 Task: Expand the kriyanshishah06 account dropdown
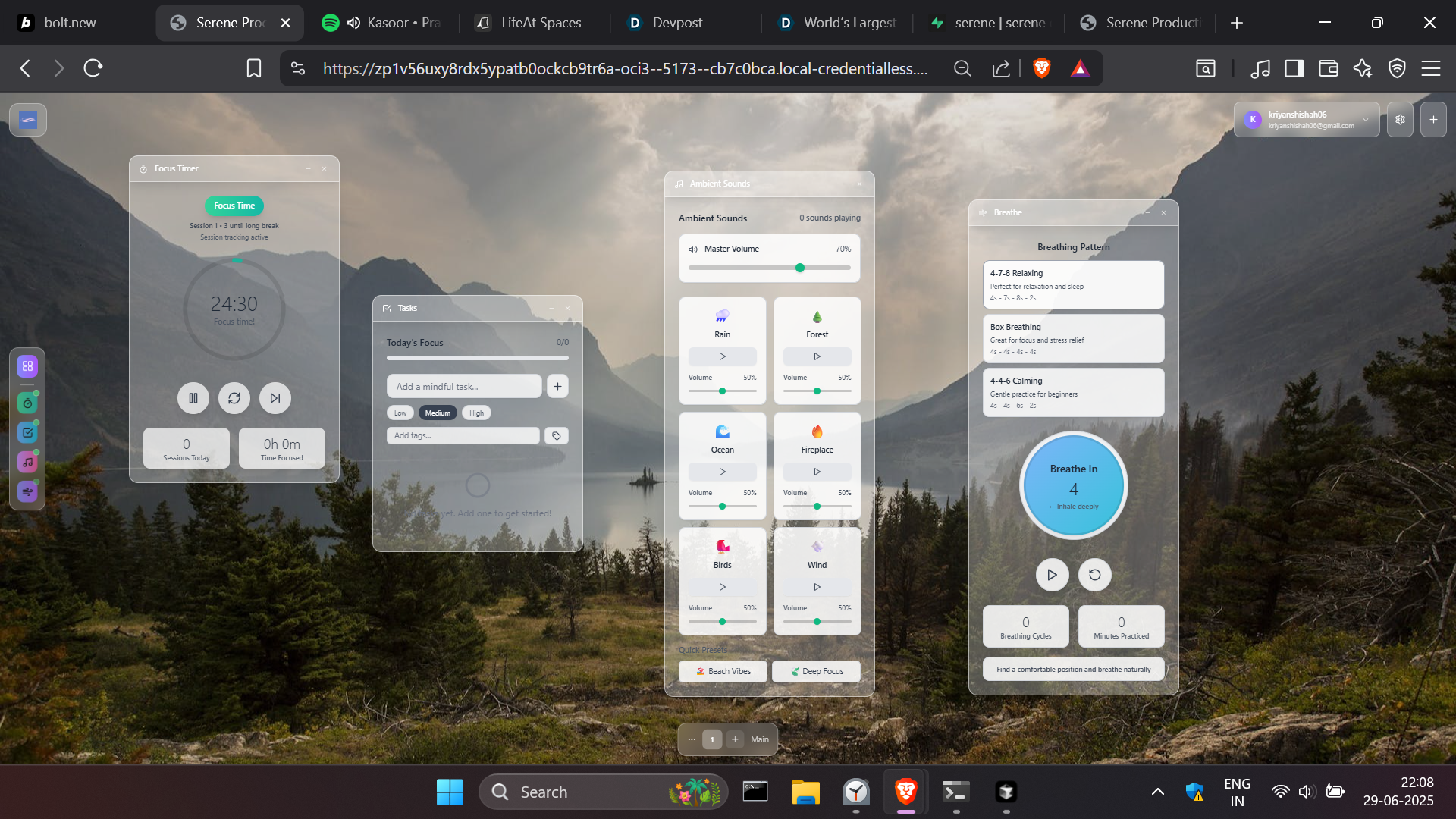click(1366, 120)
